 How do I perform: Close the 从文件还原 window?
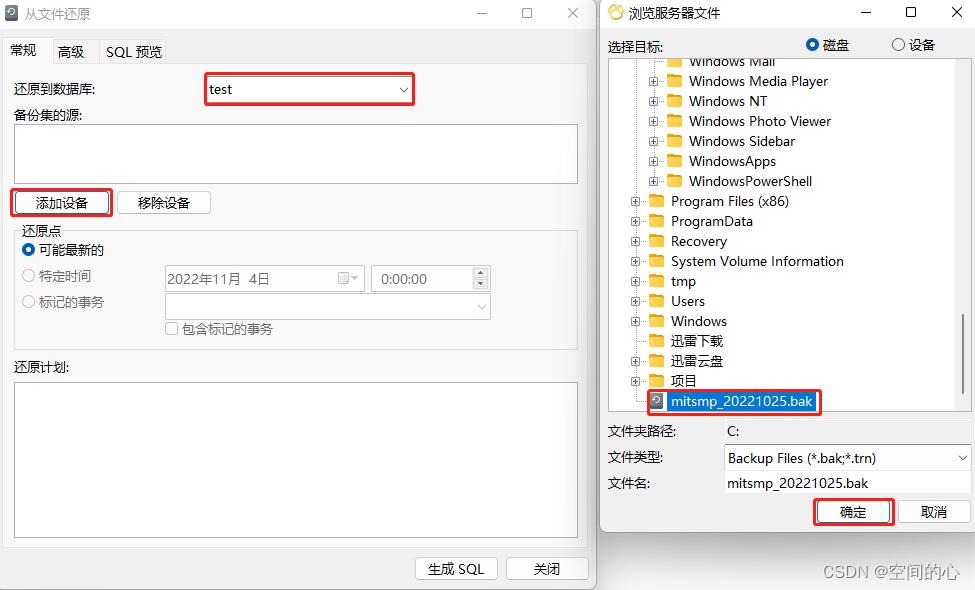[x=573, y=13]
